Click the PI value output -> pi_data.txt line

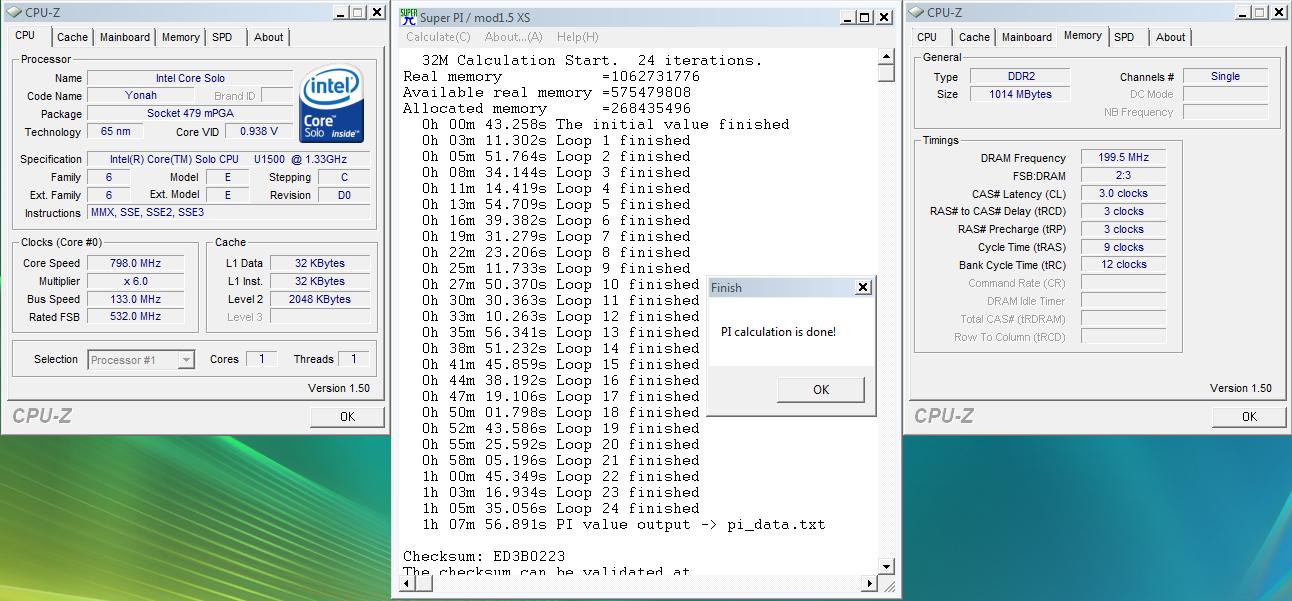pos(623,524)
